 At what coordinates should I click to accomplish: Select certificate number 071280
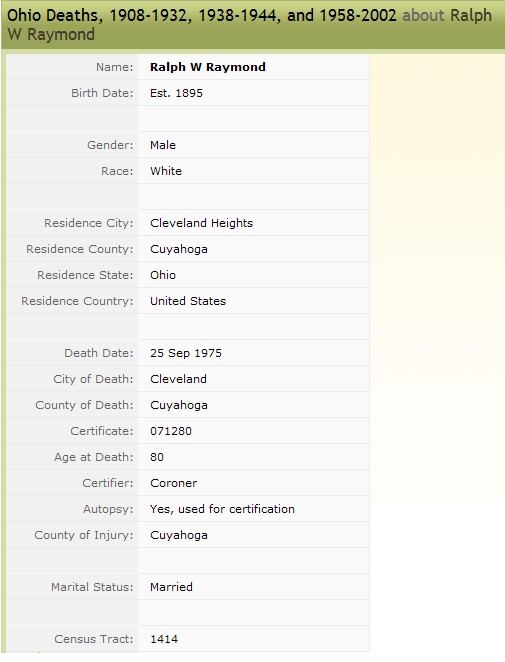[x=171, y=431]
